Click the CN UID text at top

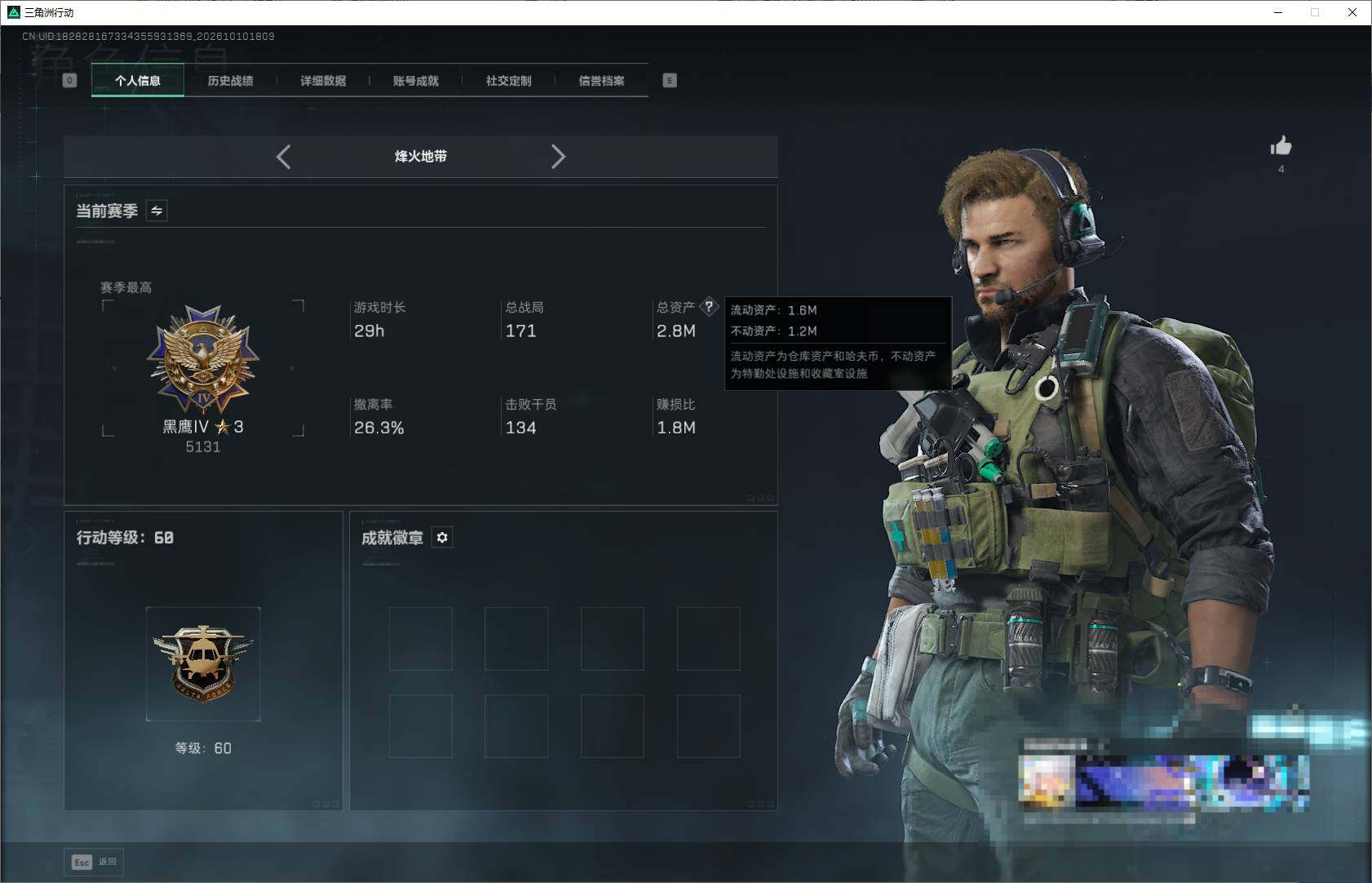pyautogui.click(x=148, y=37)
